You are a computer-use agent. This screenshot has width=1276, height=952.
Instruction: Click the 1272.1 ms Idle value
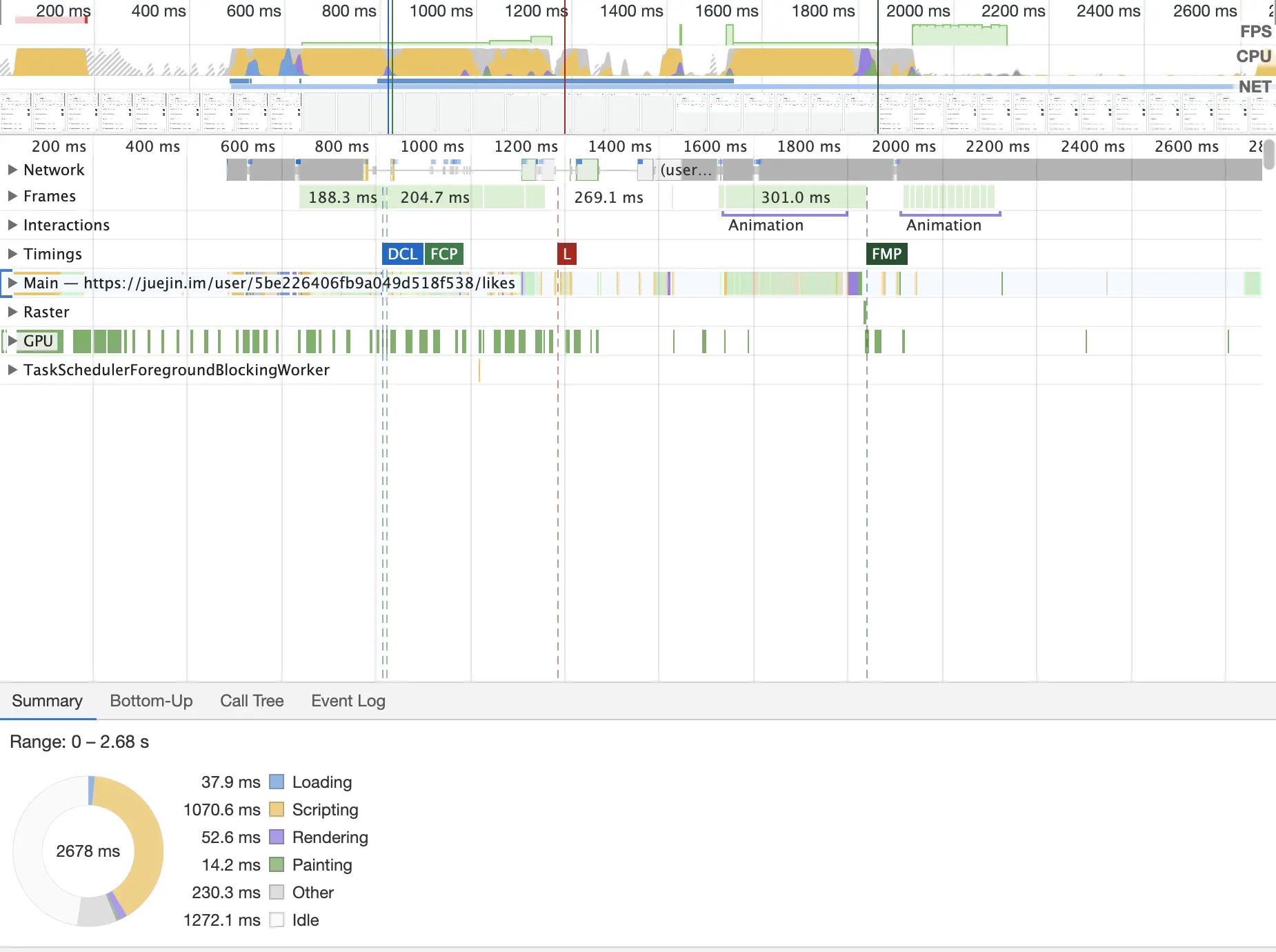tap(222, 920)
